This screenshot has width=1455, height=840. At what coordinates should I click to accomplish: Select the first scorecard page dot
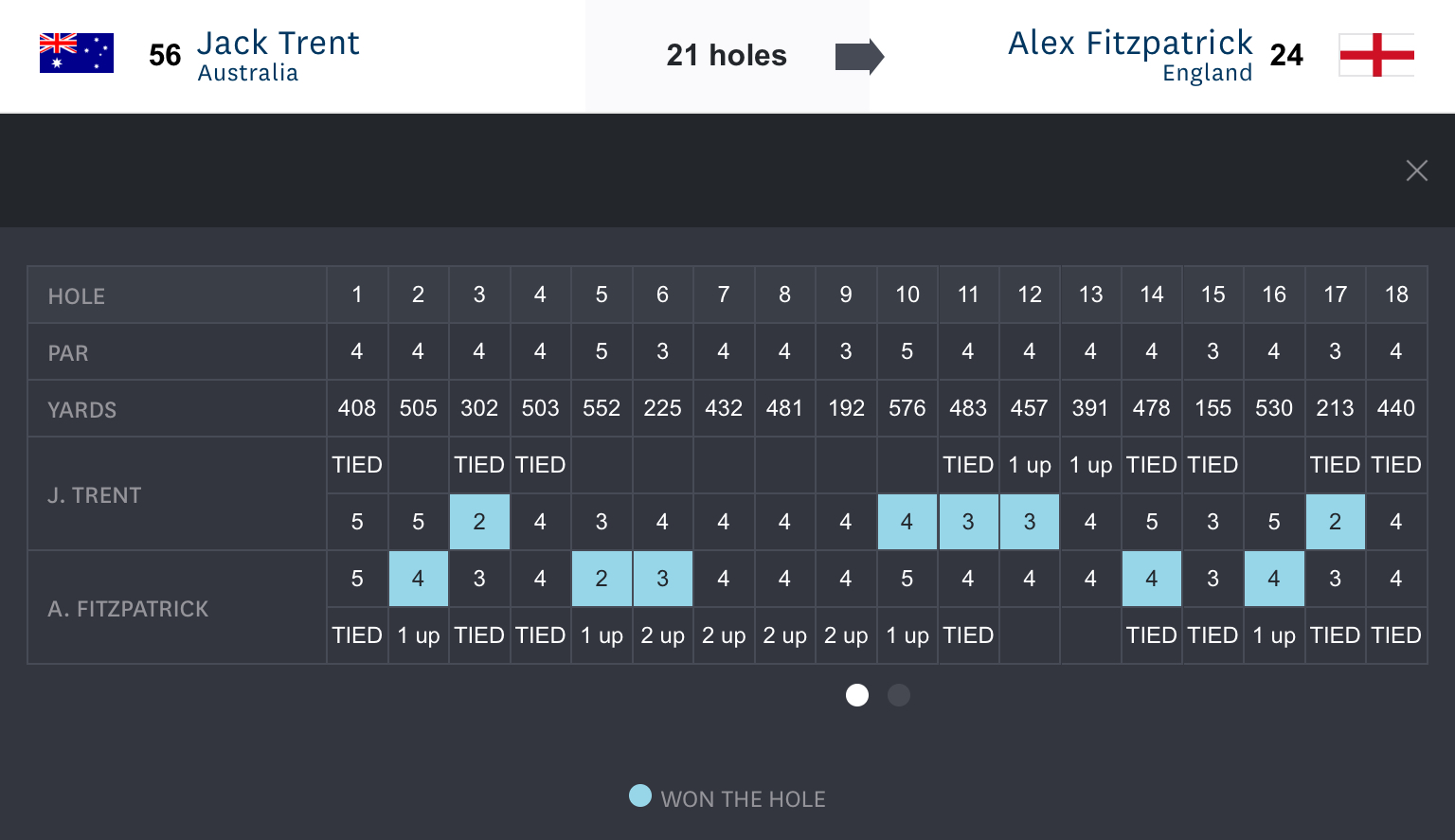857,695
